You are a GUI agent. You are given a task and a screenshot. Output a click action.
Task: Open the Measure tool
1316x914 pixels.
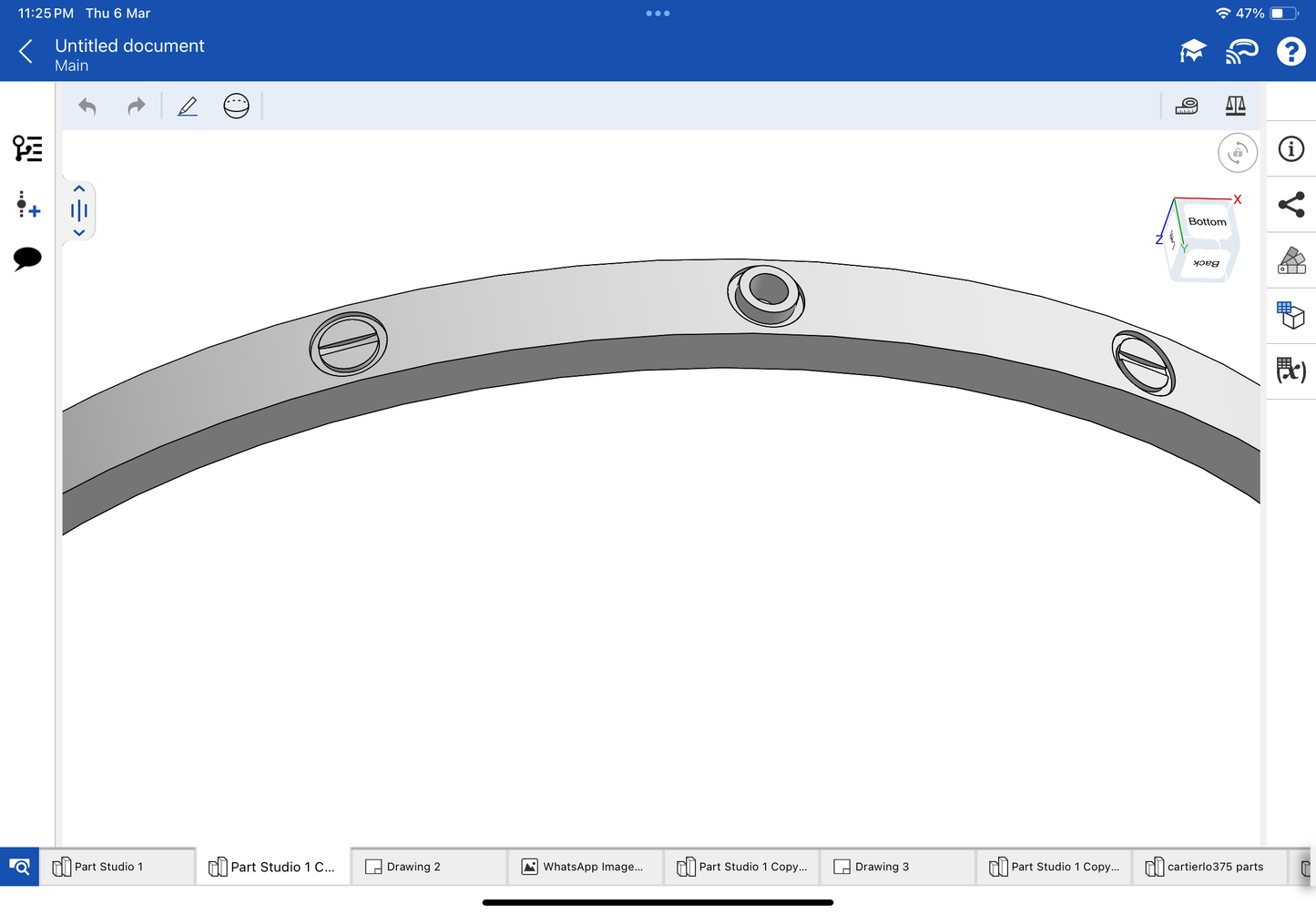1187,107
